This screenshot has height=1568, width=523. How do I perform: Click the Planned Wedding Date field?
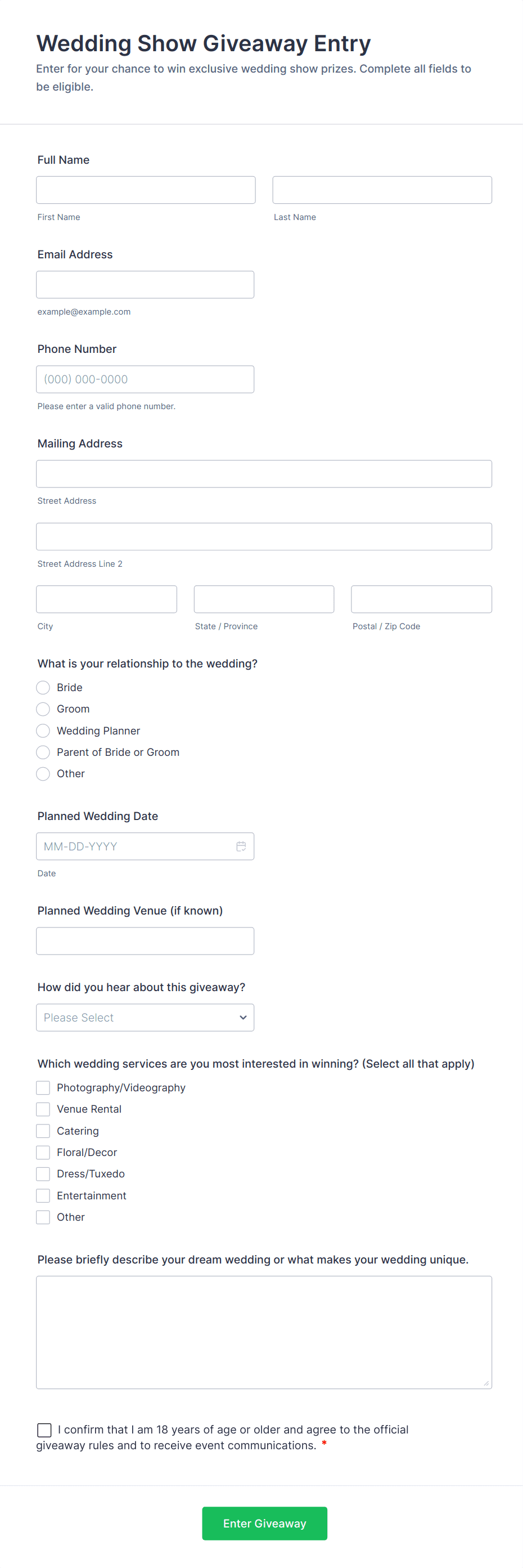pos(134,846)
